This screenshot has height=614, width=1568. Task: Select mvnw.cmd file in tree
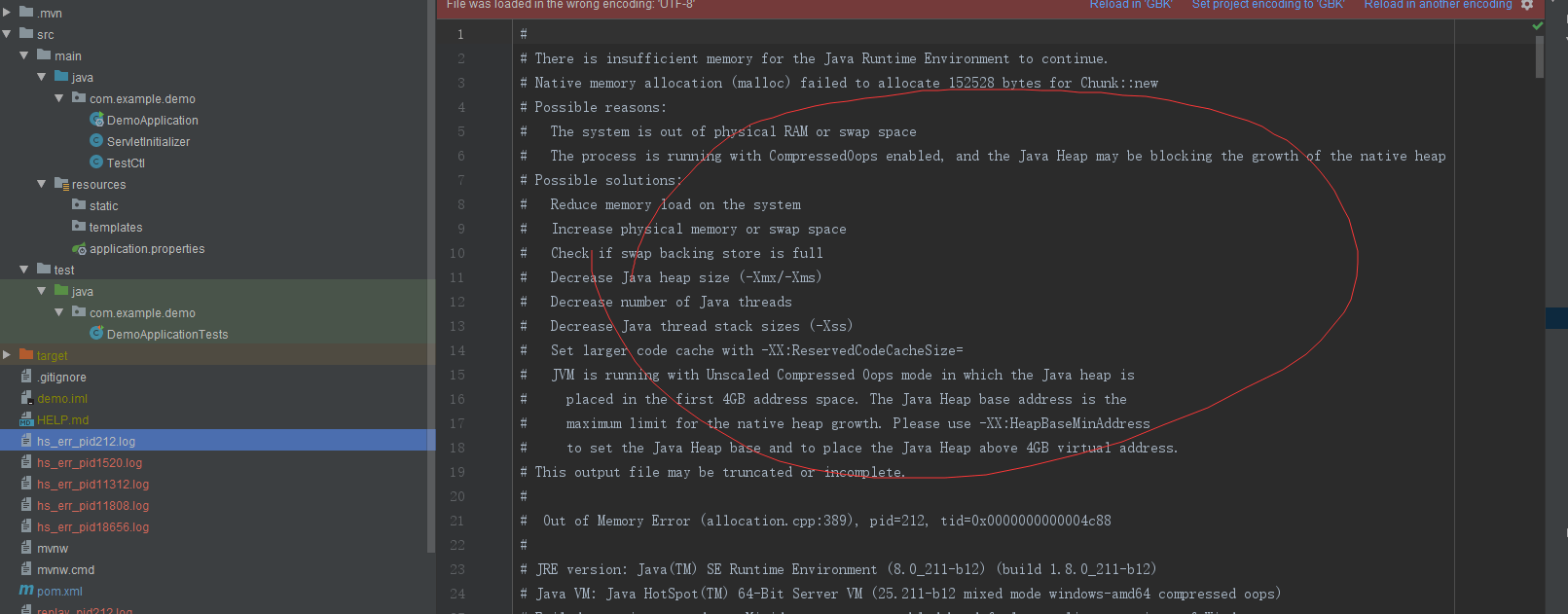65,569
